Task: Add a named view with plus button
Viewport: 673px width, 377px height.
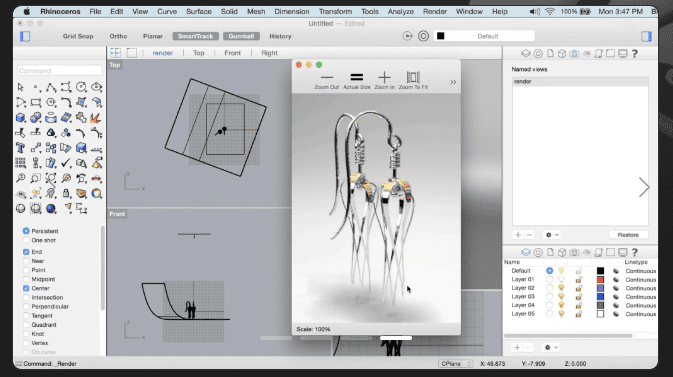Action: [x=518, y=235]
